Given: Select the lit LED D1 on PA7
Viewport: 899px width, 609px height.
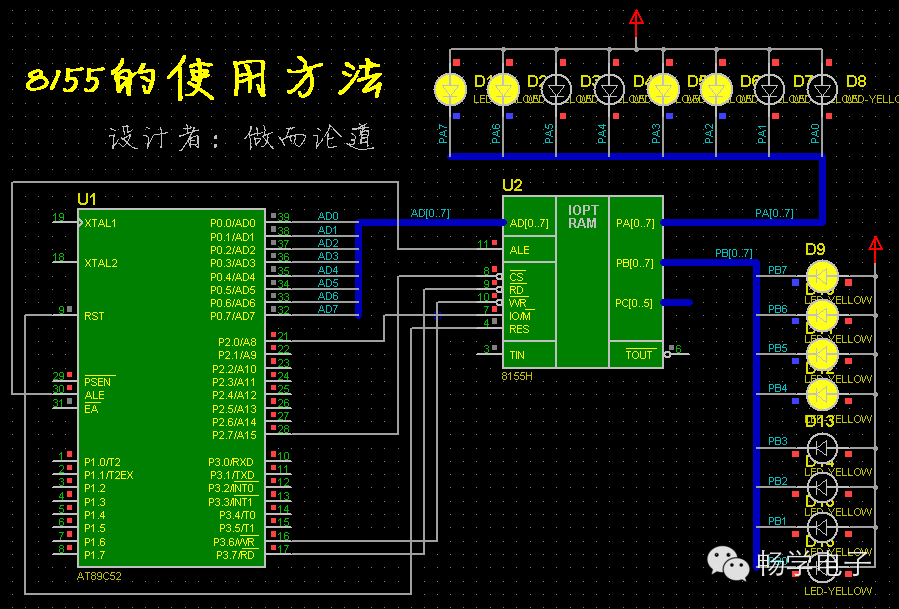Looking at the screenshot, I should pyautogui.click(x=450, y=90).
